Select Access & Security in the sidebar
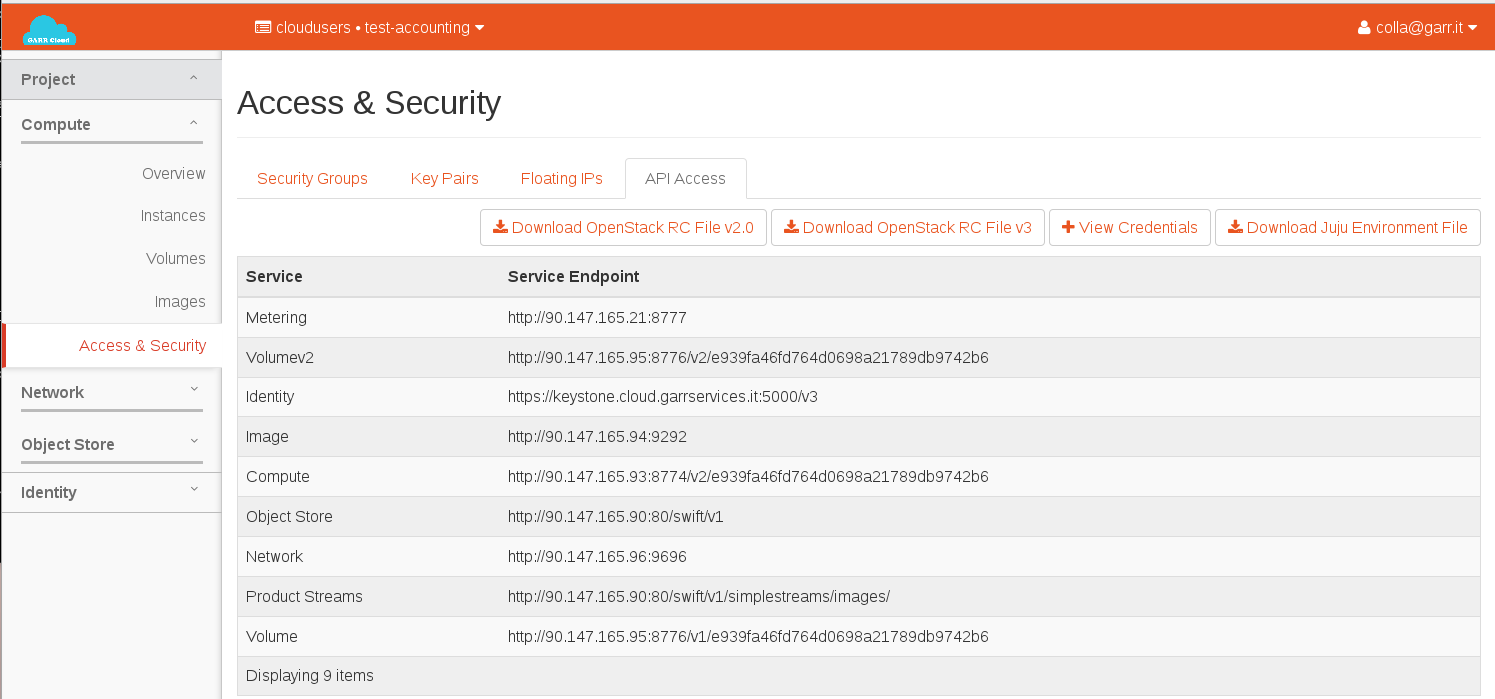 coord(142,346)
